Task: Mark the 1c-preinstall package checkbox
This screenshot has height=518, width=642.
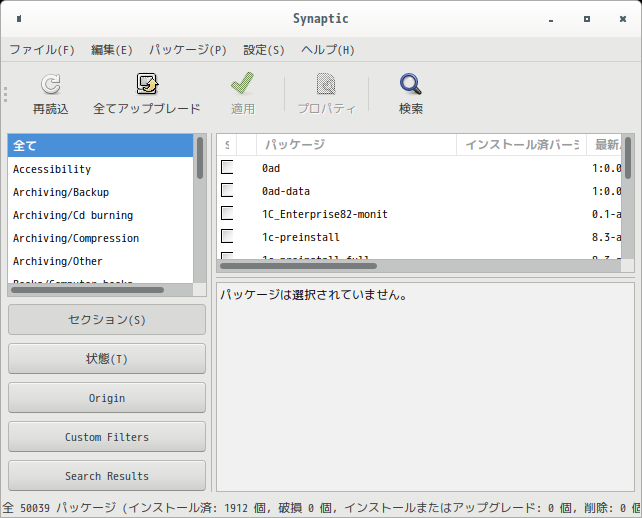Action: point(227,236)
